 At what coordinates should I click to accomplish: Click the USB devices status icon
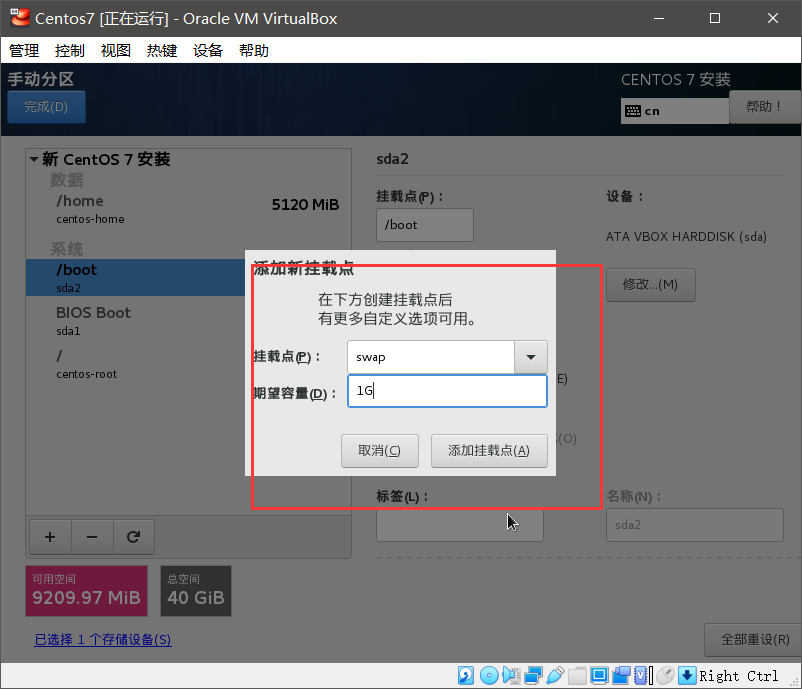click(x=557, y=675)
